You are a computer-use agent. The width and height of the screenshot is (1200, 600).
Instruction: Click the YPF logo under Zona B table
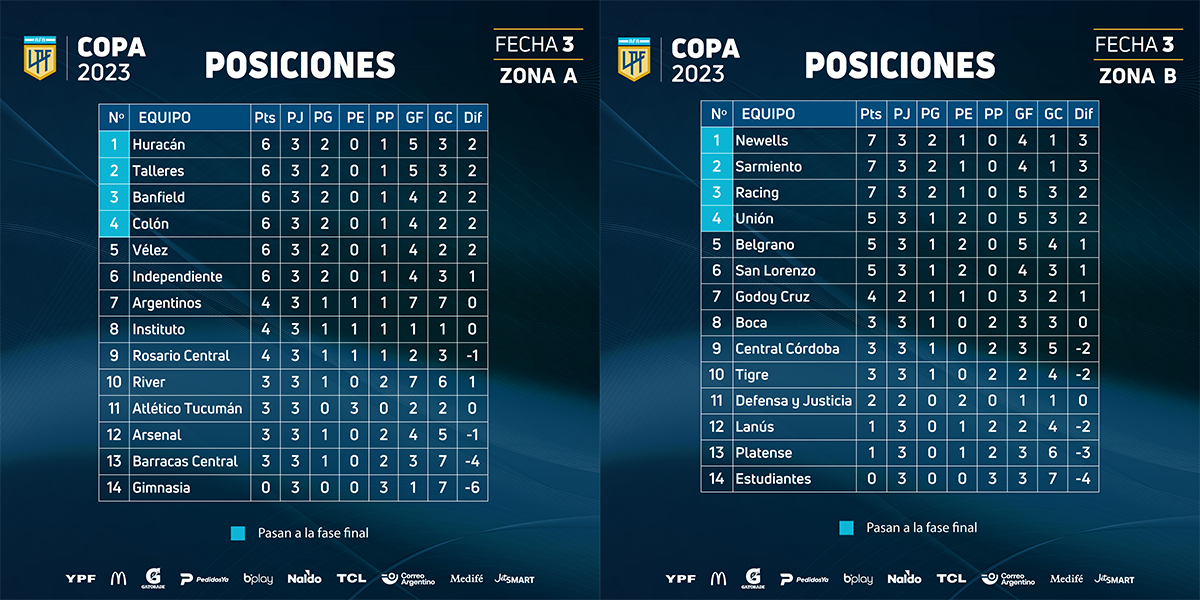pos(681,578)
